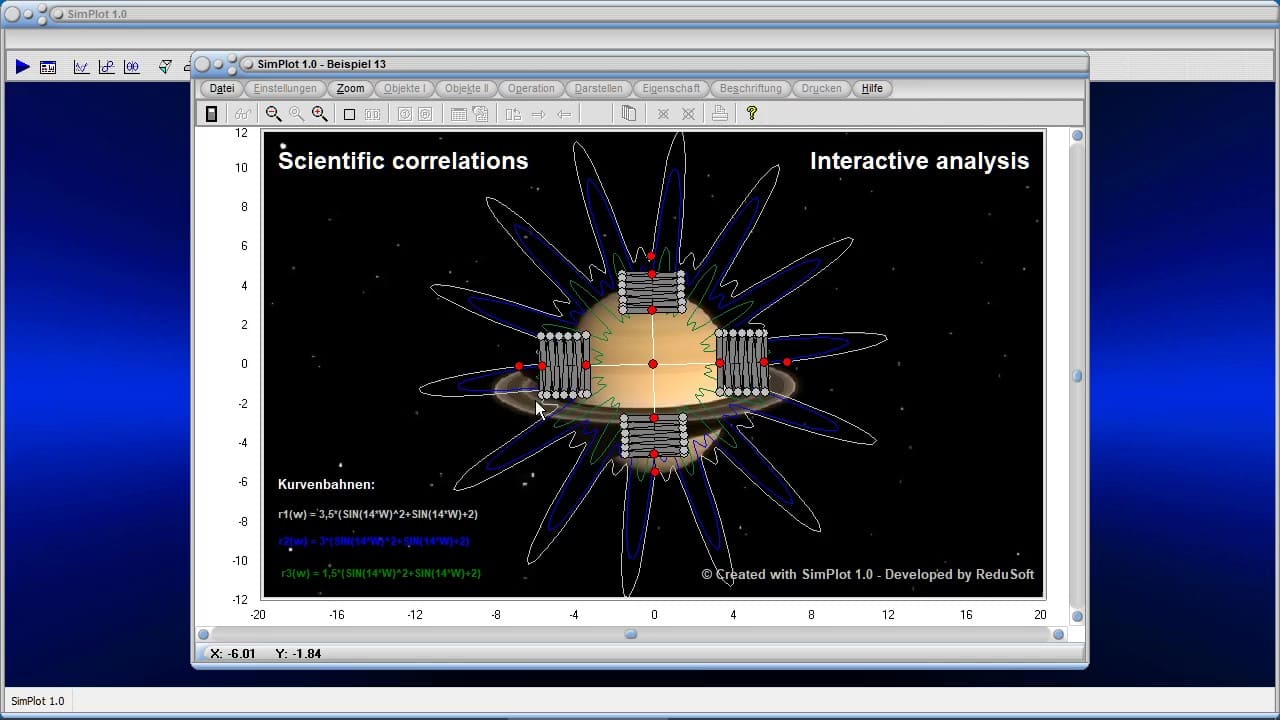Screen dimensions: 1280x720
Task: Open the Zoom menu
Action: [350, 88]
